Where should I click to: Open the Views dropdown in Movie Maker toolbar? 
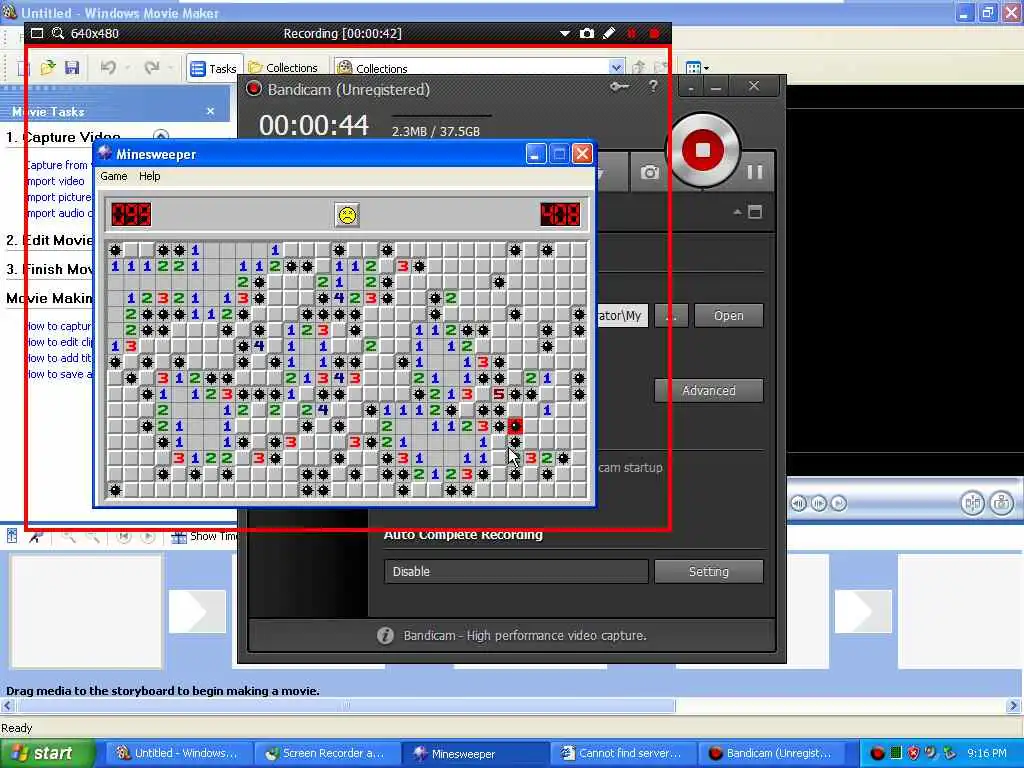[697, 67]
